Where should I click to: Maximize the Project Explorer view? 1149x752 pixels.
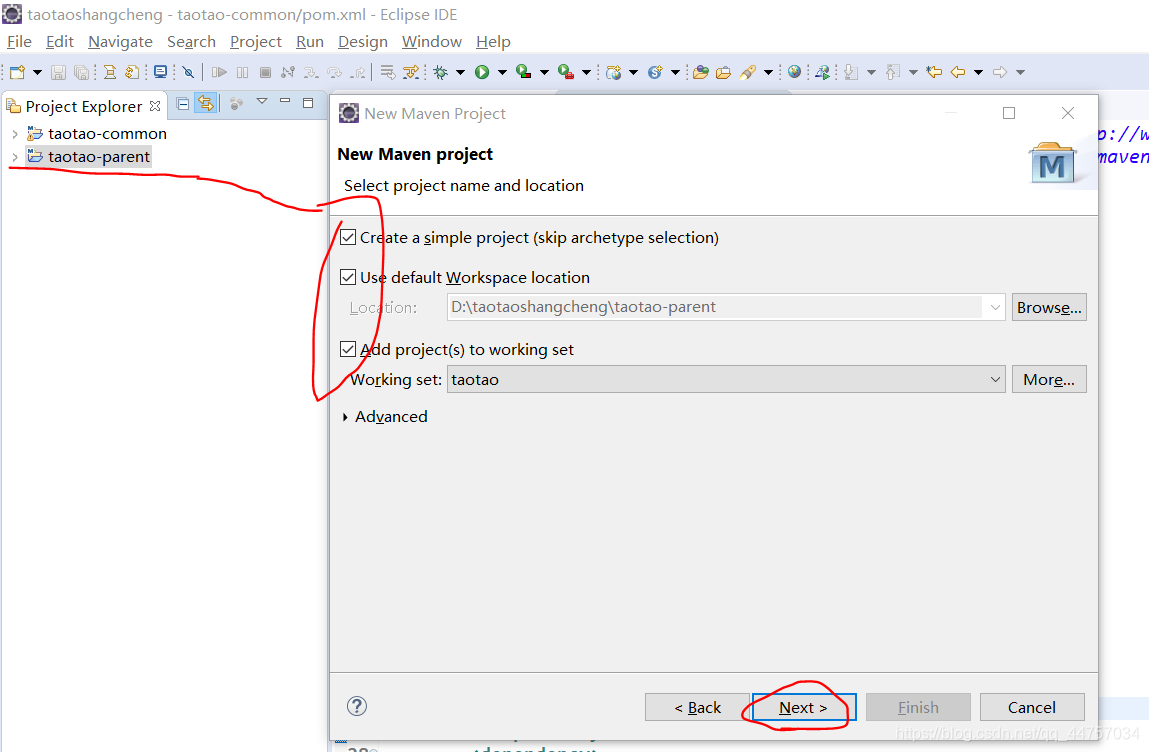(x=308, y=103)
